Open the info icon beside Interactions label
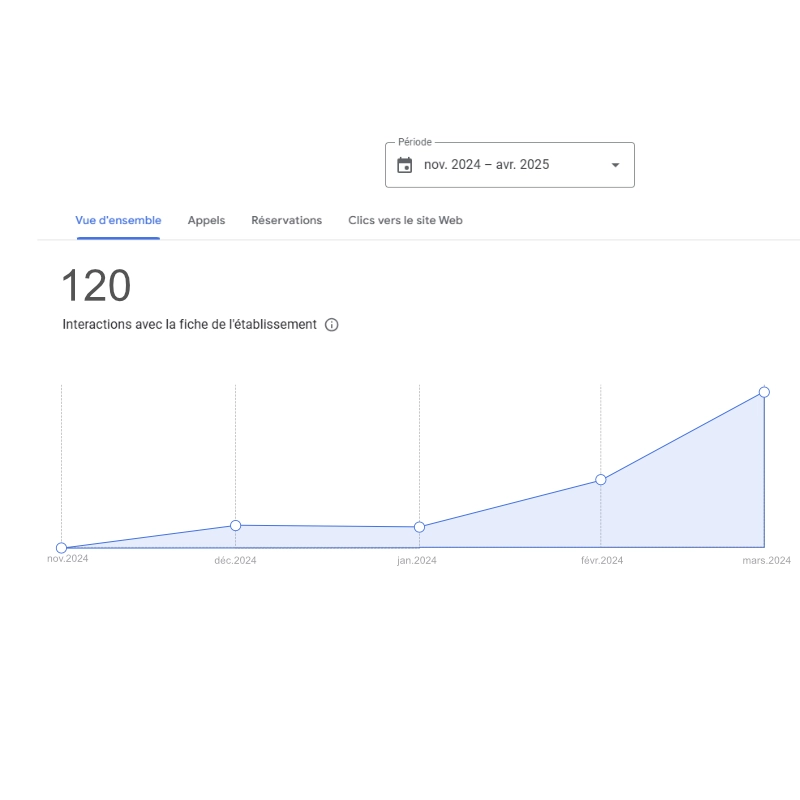Image resolution: width=800 pixels, height=800 pixels. 332,325
